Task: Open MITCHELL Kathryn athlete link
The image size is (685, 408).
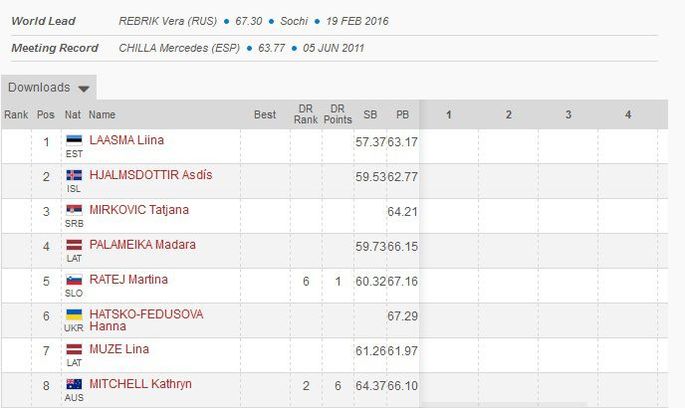Action: (x=140, y=384)
